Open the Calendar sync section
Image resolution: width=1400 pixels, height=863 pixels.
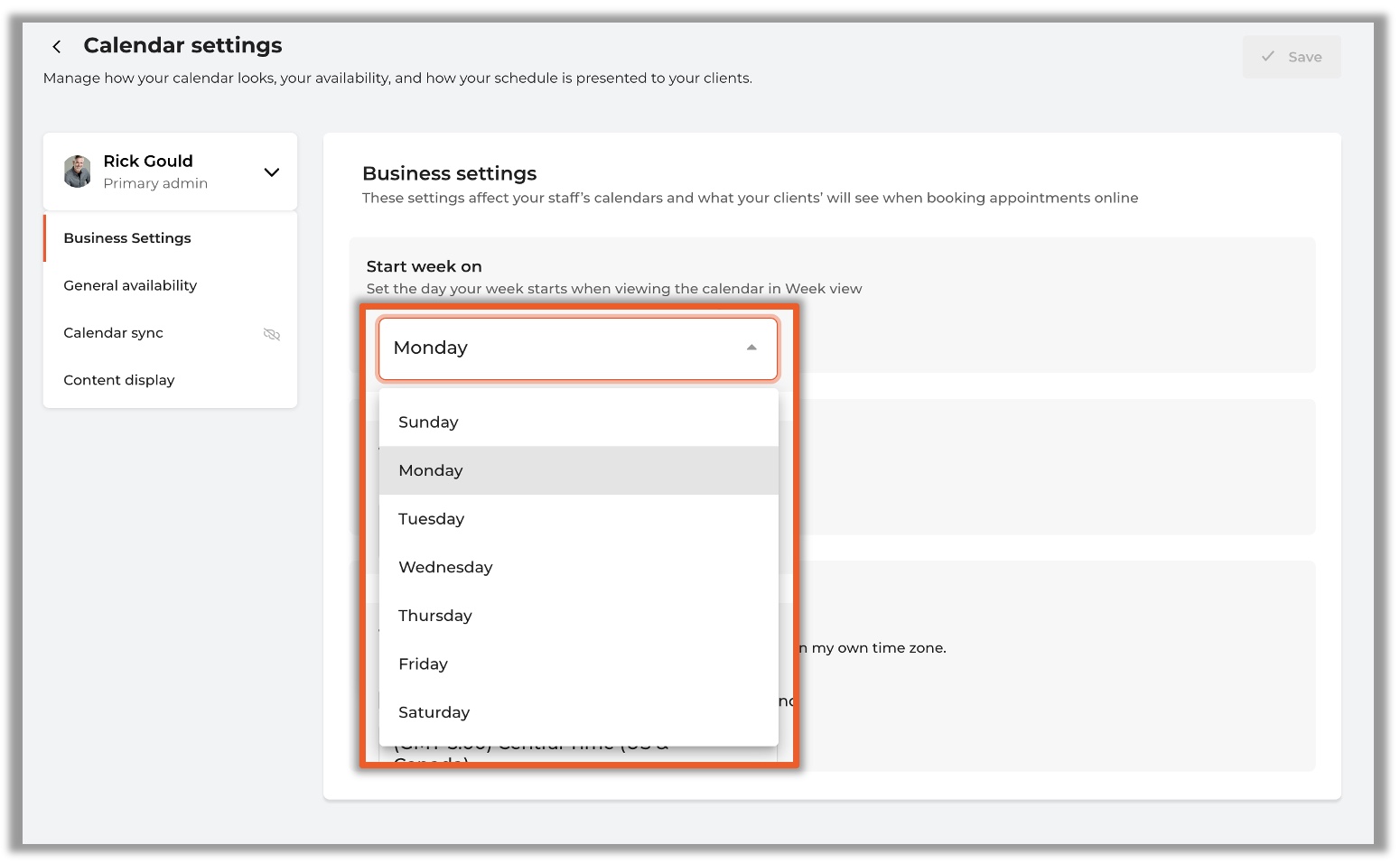(x=114, y=333)
